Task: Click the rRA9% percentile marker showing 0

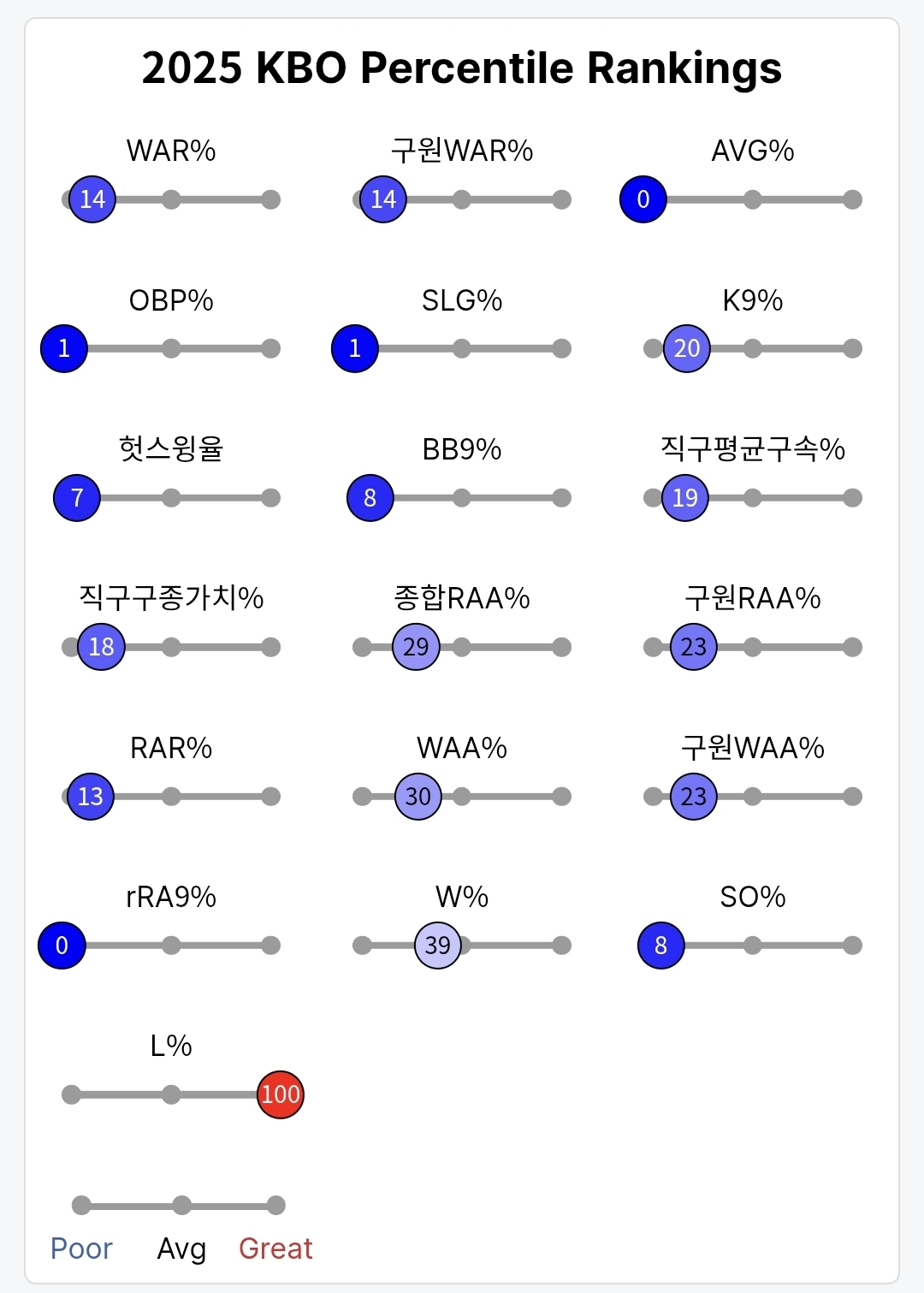Action: [x=62, y=946]
